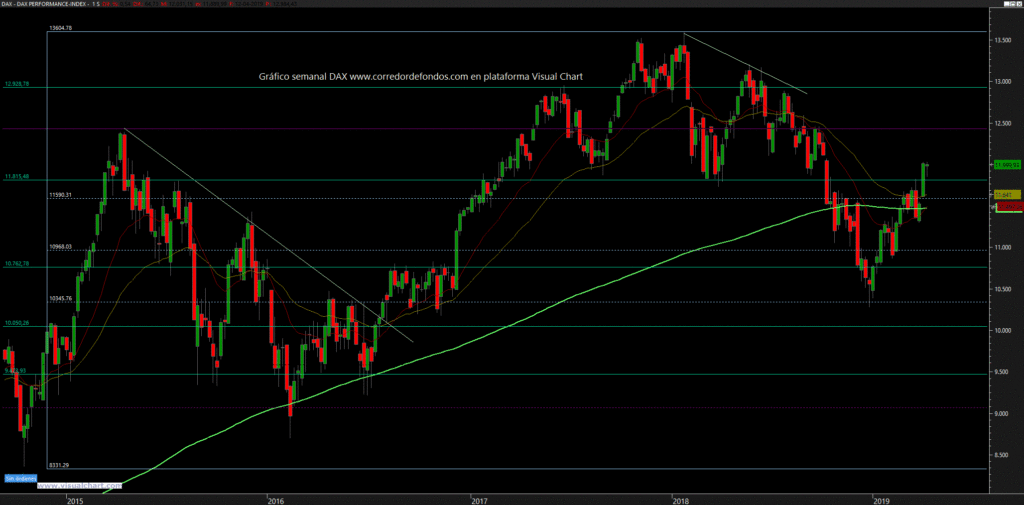The width and height of the screenshot is (1024, 505).
Task: Click the 10345.76 dashed level label
Action: [x=60, y=299]
